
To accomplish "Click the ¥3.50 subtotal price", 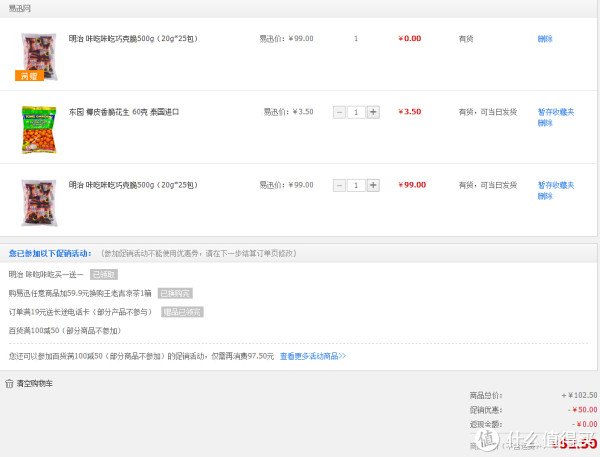I will (x=410, y=111).
